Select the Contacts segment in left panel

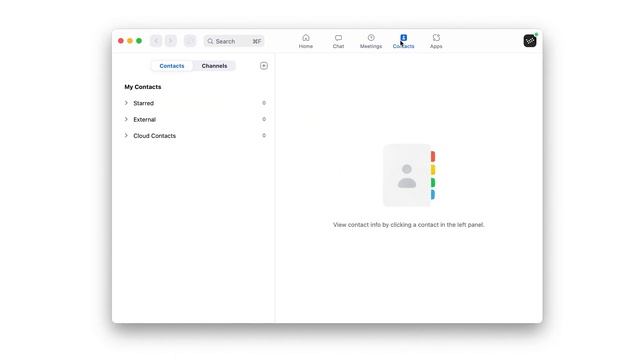[x=172, y=66]
